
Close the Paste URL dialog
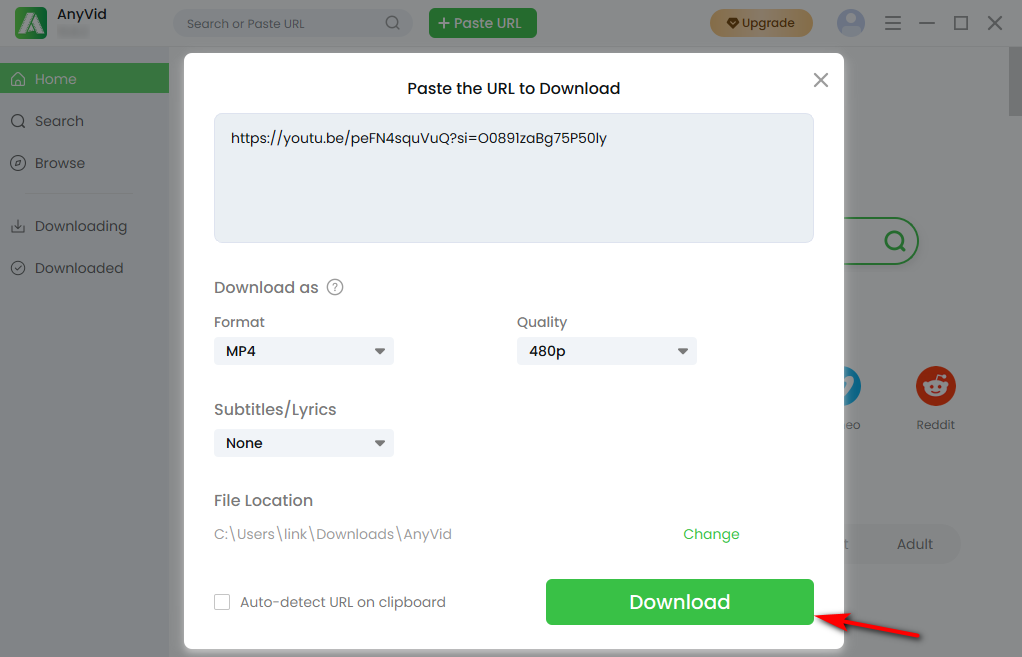point(821,80)
